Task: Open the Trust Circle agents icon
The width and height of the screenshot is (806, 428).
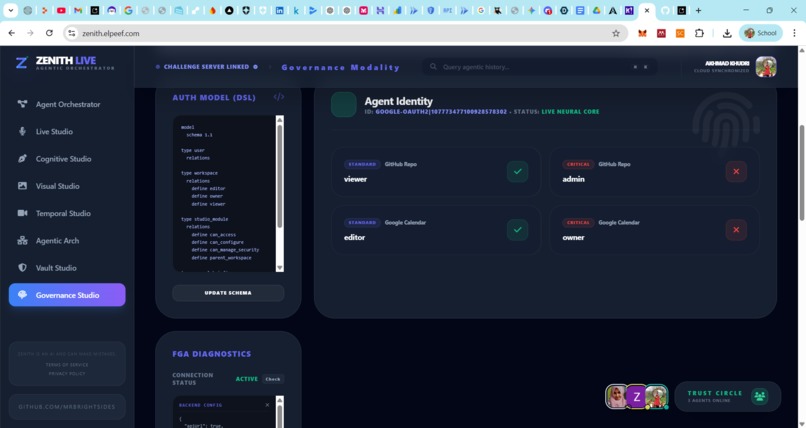Action: point(759,396)
